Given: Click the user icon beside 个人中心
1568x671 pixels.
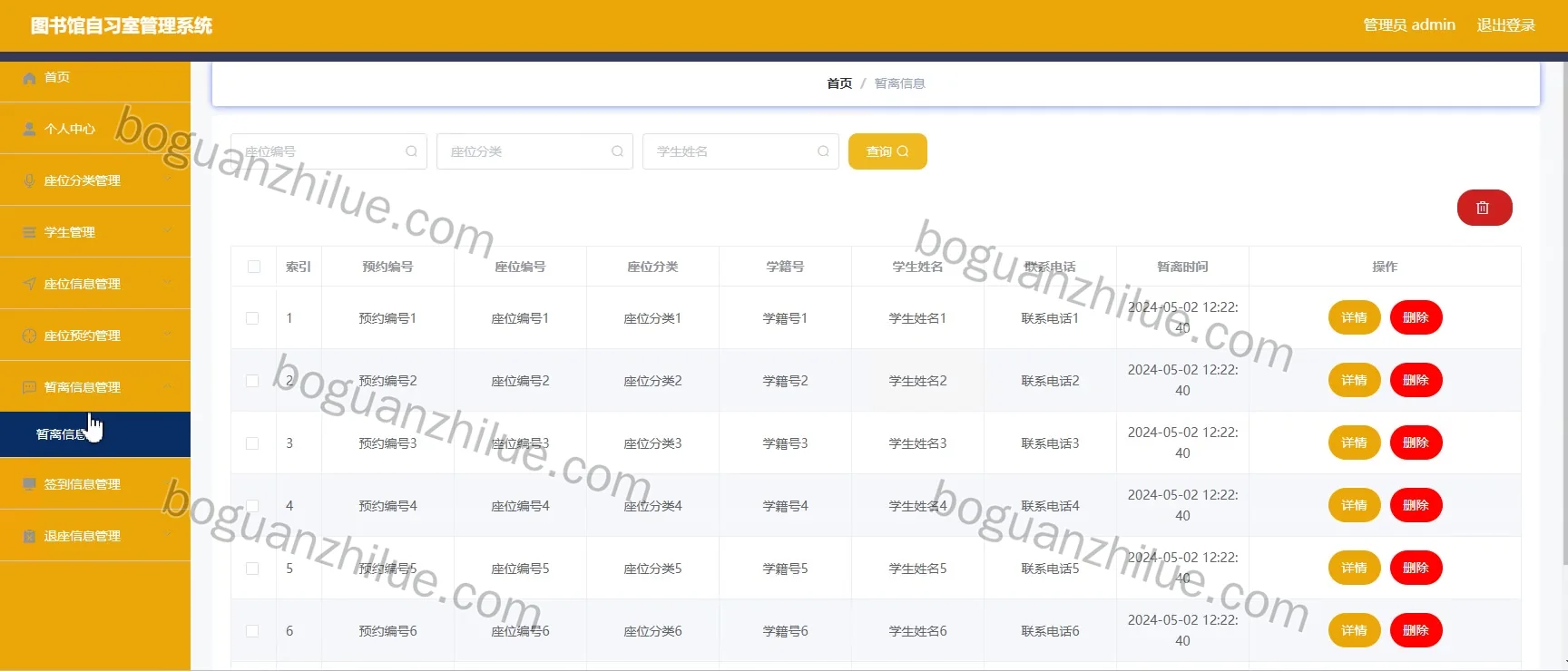Looking at the screenshot, I should [x=29, y=130].
